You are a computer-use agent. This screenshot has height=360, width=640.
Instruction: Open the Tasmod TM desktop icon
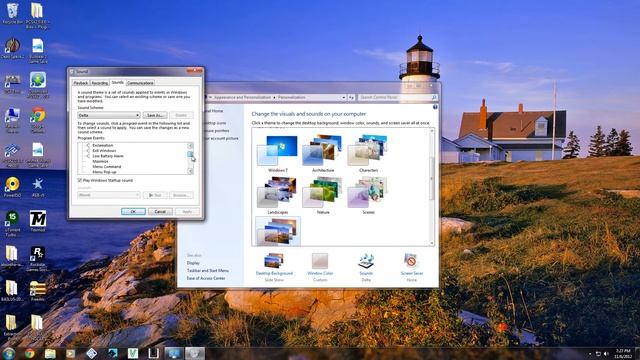[x=38, y=221]
